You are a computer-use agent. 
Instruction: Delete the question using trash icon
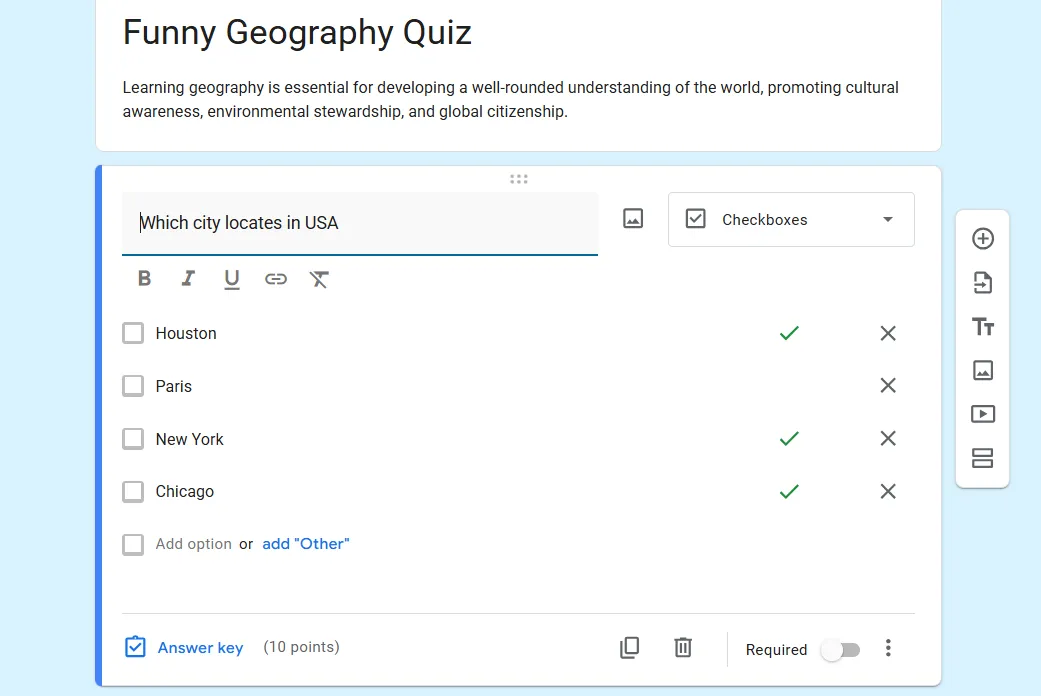point(683,648)
